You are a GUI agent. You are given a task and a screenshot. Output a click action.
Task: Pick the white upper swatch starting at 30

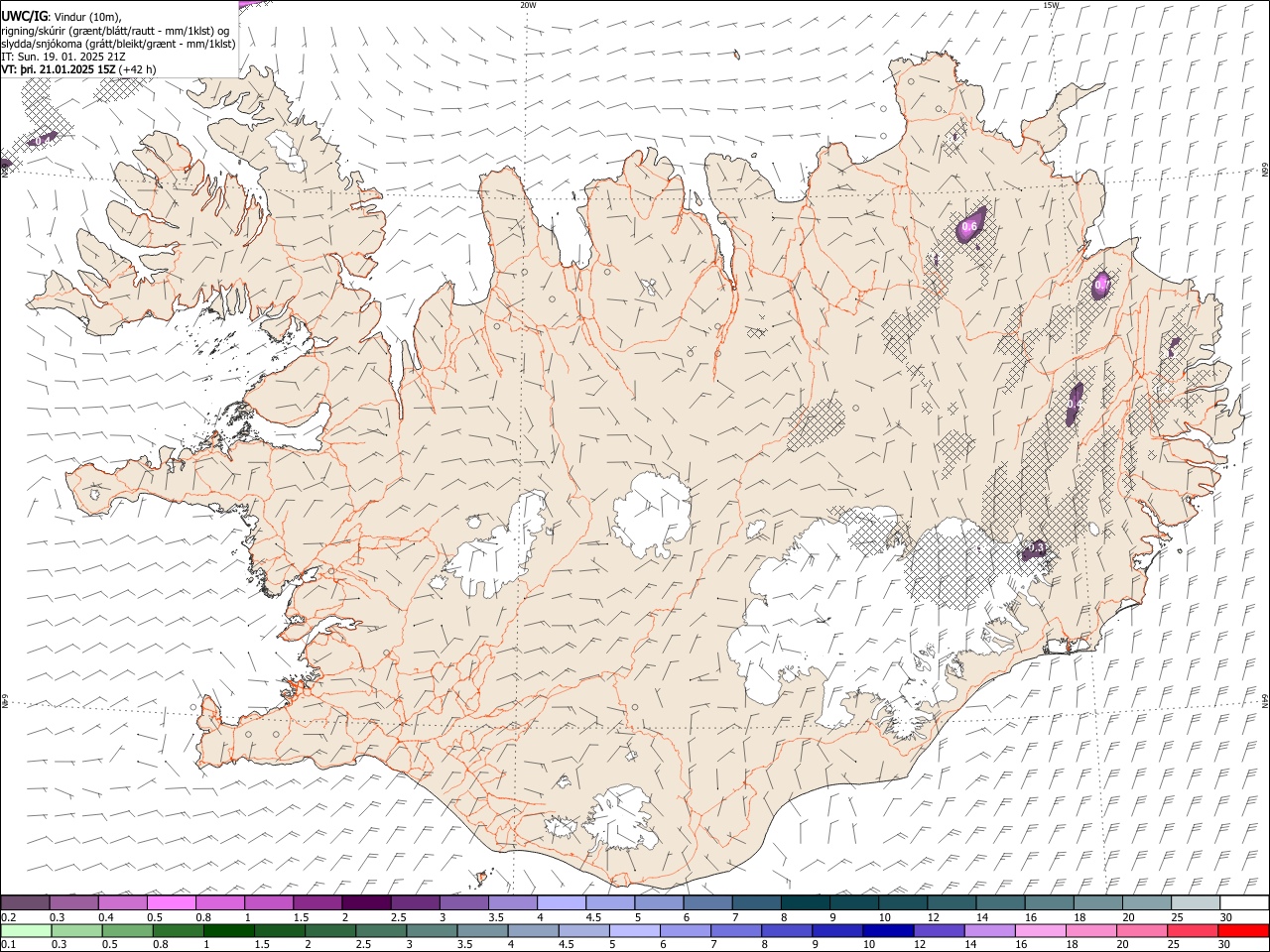point(1244,902)
